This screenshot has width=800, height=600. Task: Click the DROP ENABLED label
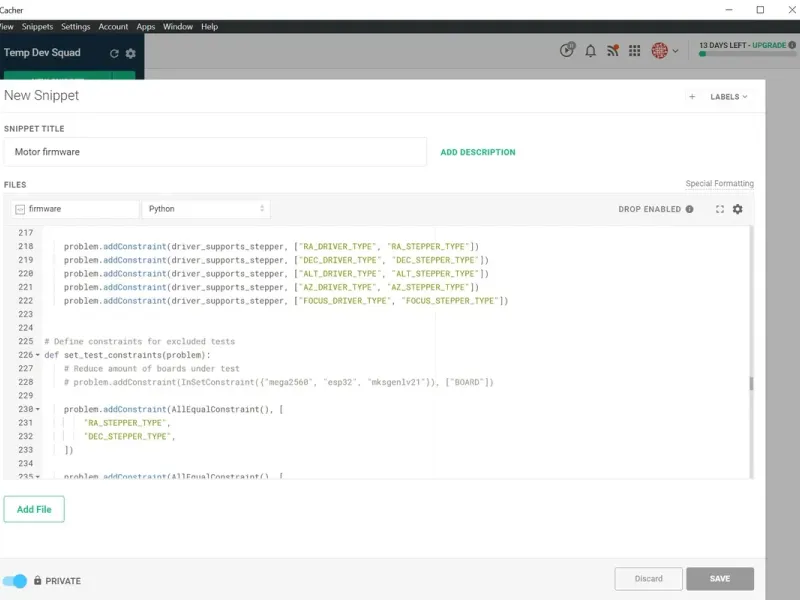click(649, 209)
